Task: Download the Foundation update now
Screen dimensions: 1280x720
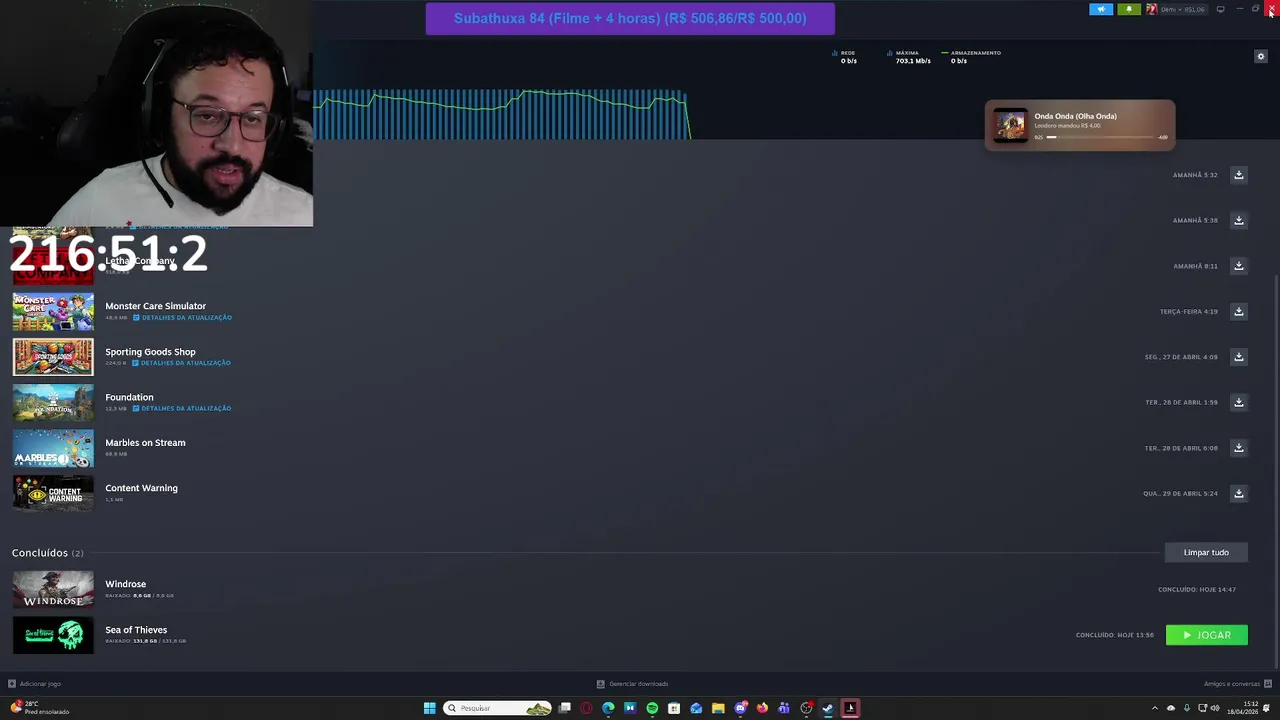Action: point(1238,402)
